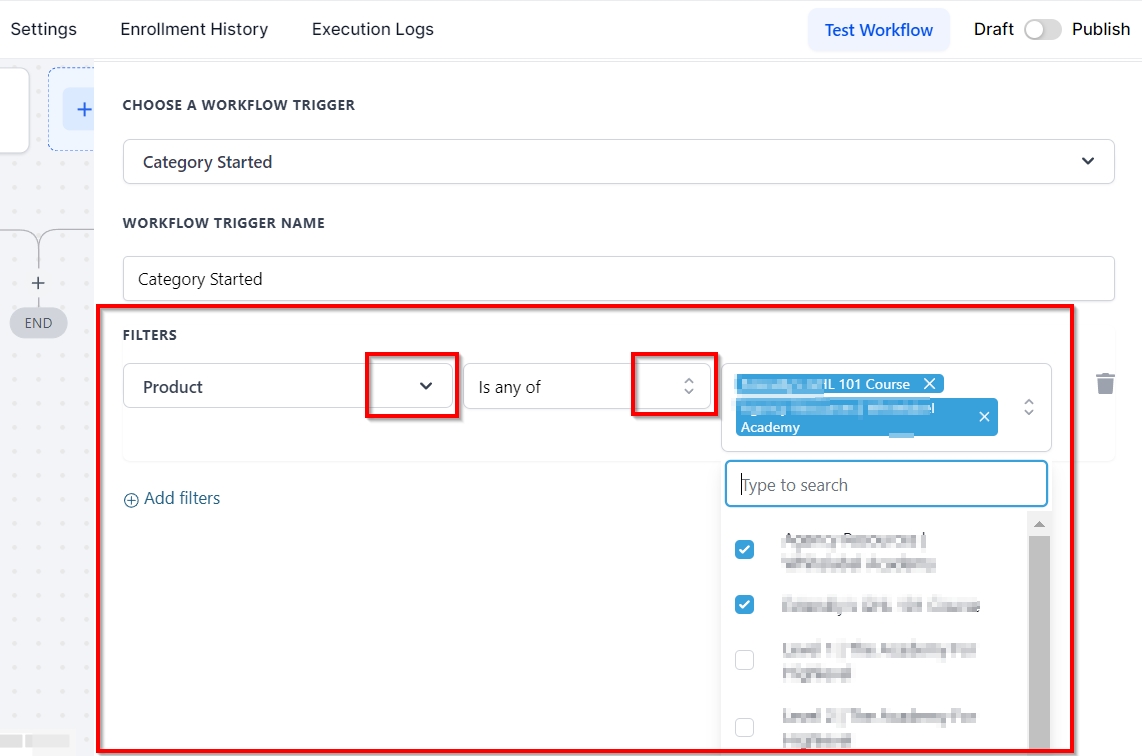Uncheck the first checked product checkbox
Viewport: 1142px width, 756px height.
point(744,549)
